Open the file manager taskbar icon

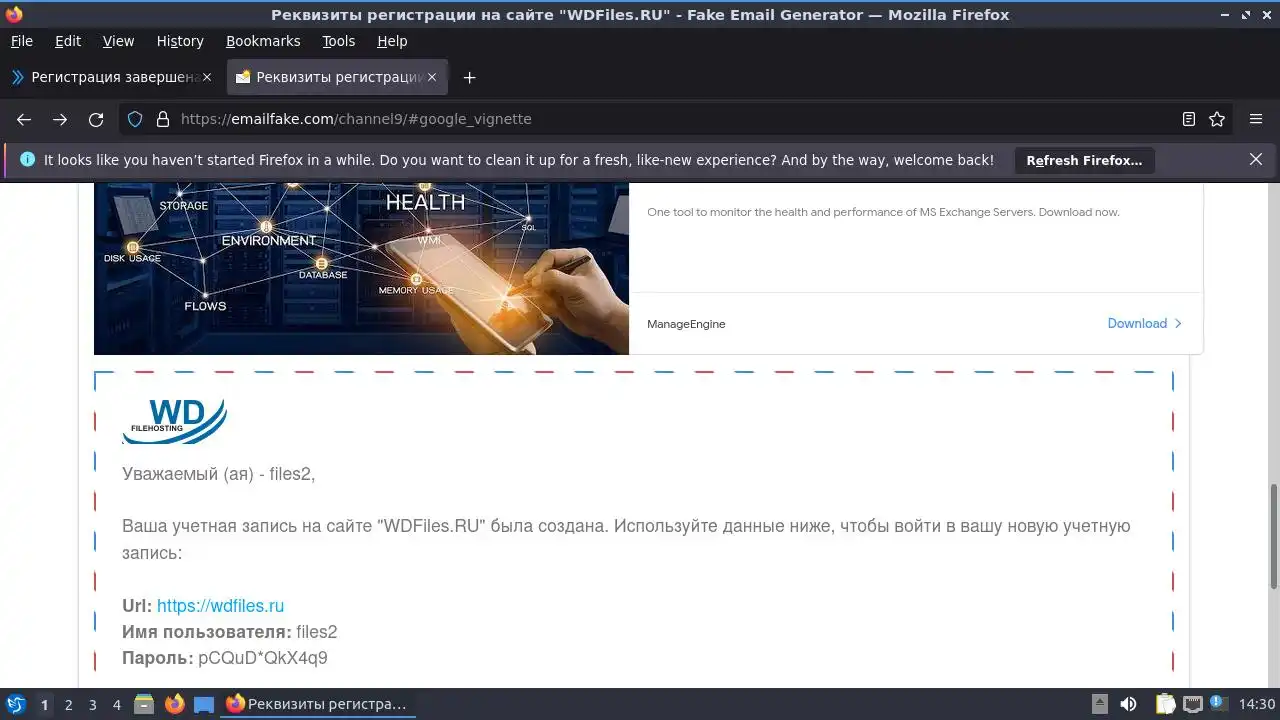tap(144, 705)
